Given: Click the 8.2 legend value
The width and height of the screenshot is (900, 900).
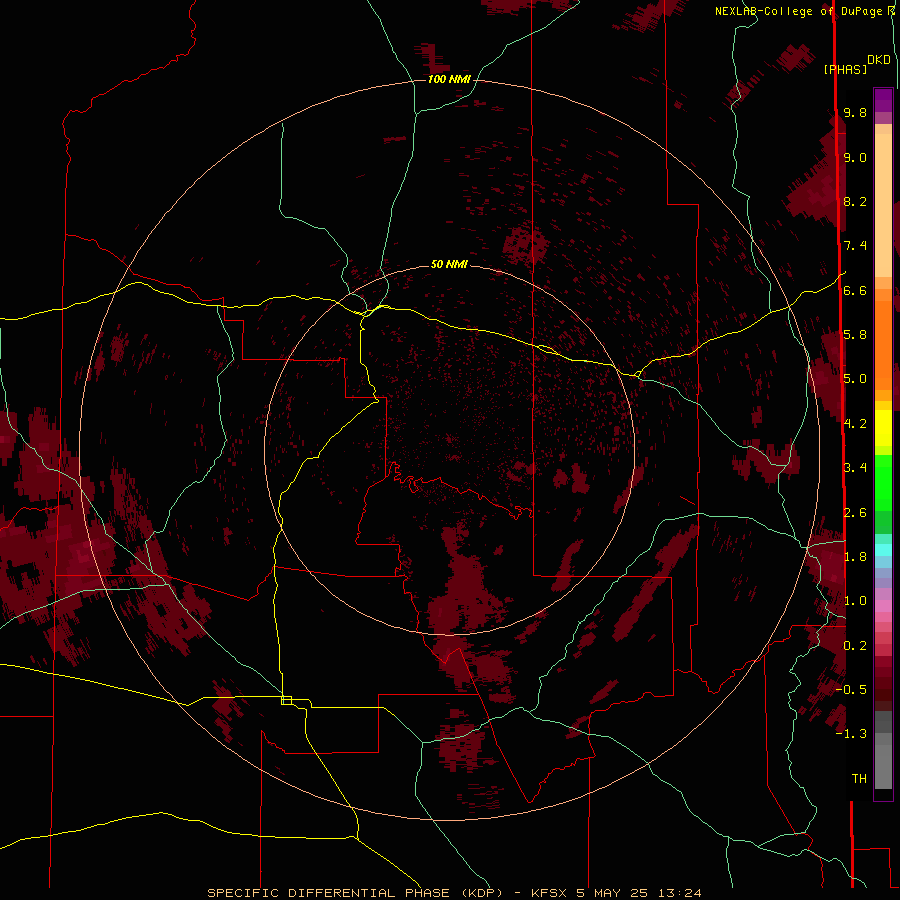Looking at the screenshot, I should 855,201.
